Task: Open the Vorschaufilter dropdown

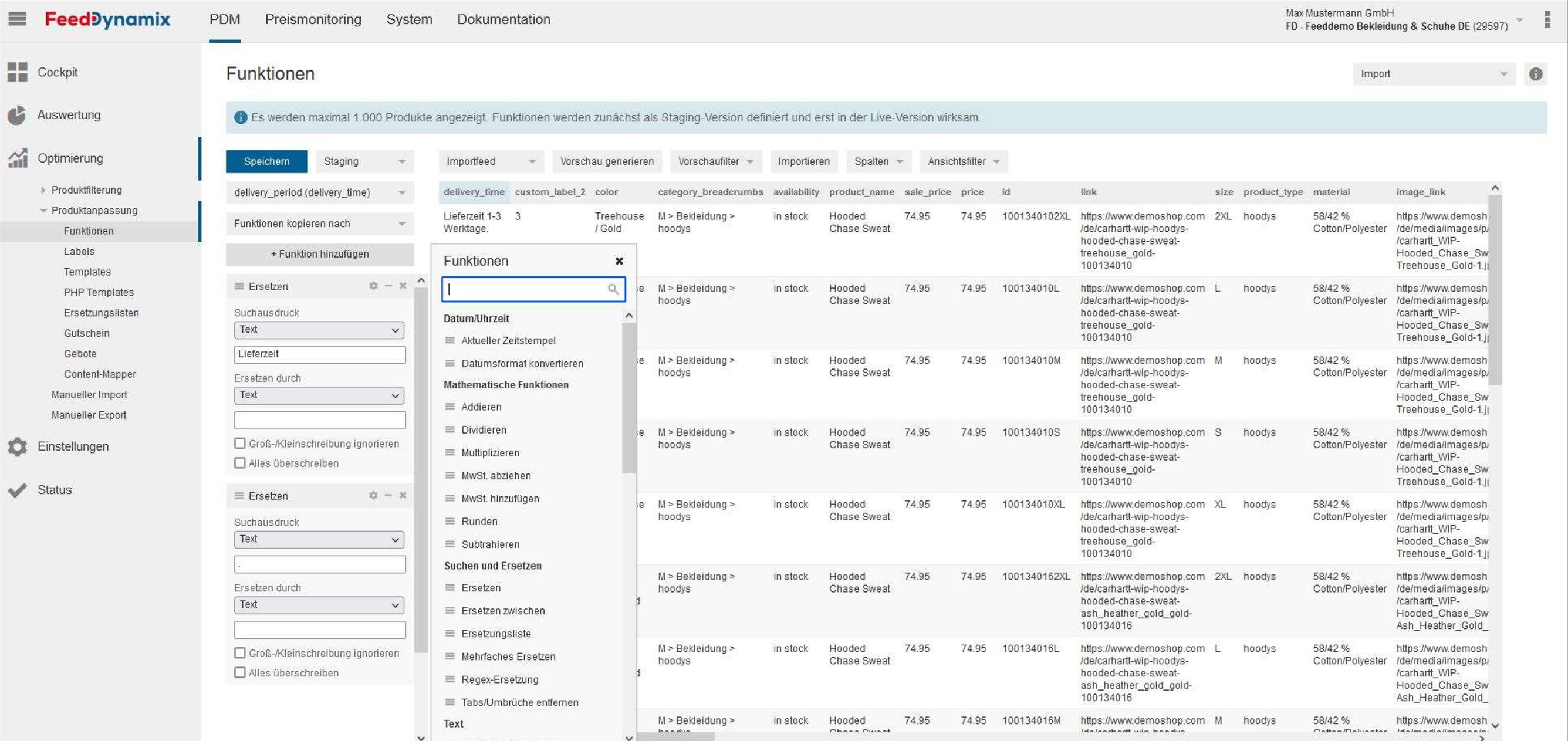Action: tap(716, 161)
